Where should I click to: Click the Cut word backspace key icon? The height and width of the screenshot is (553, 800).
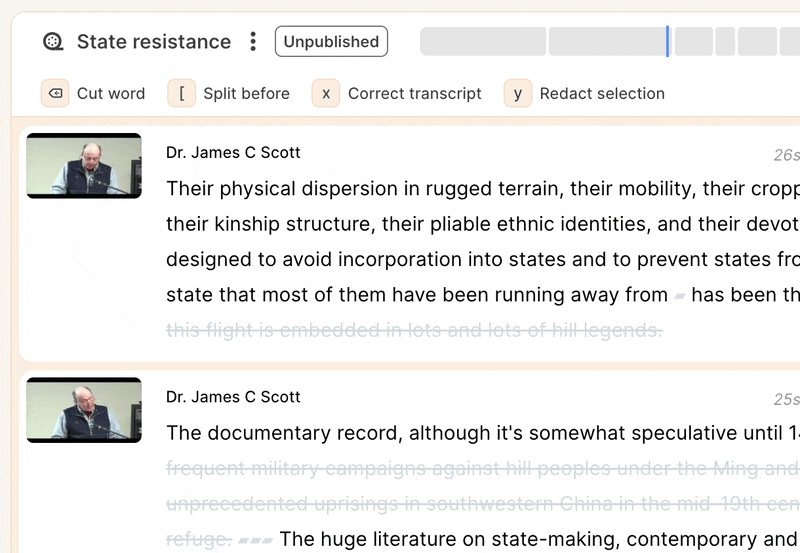point(55,93)
